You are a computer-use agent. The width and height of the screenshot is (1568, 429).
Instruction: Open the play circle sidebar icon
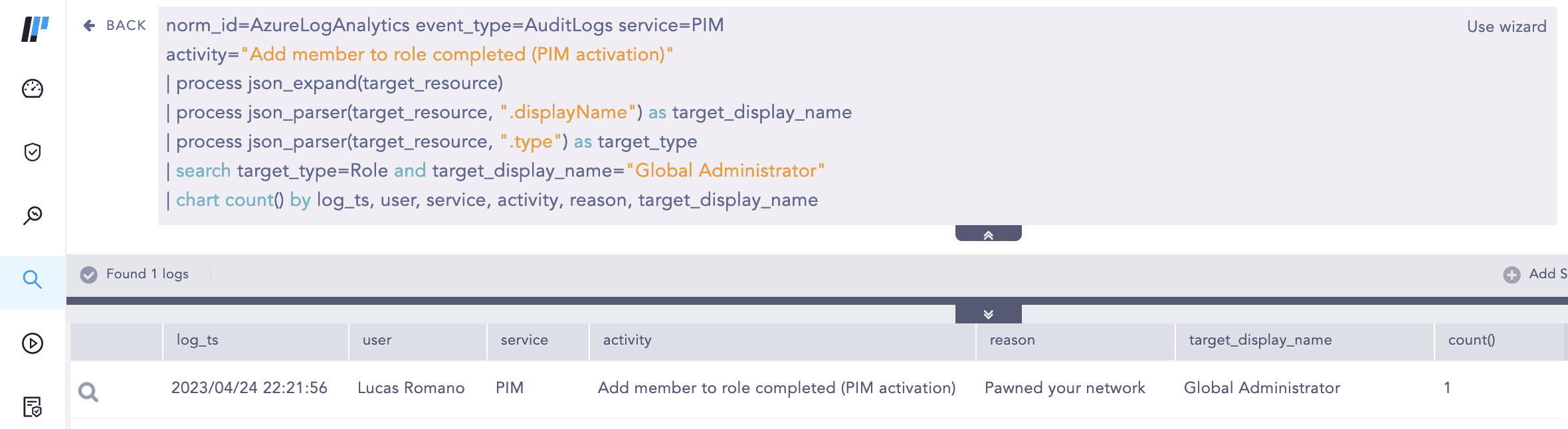33,343
